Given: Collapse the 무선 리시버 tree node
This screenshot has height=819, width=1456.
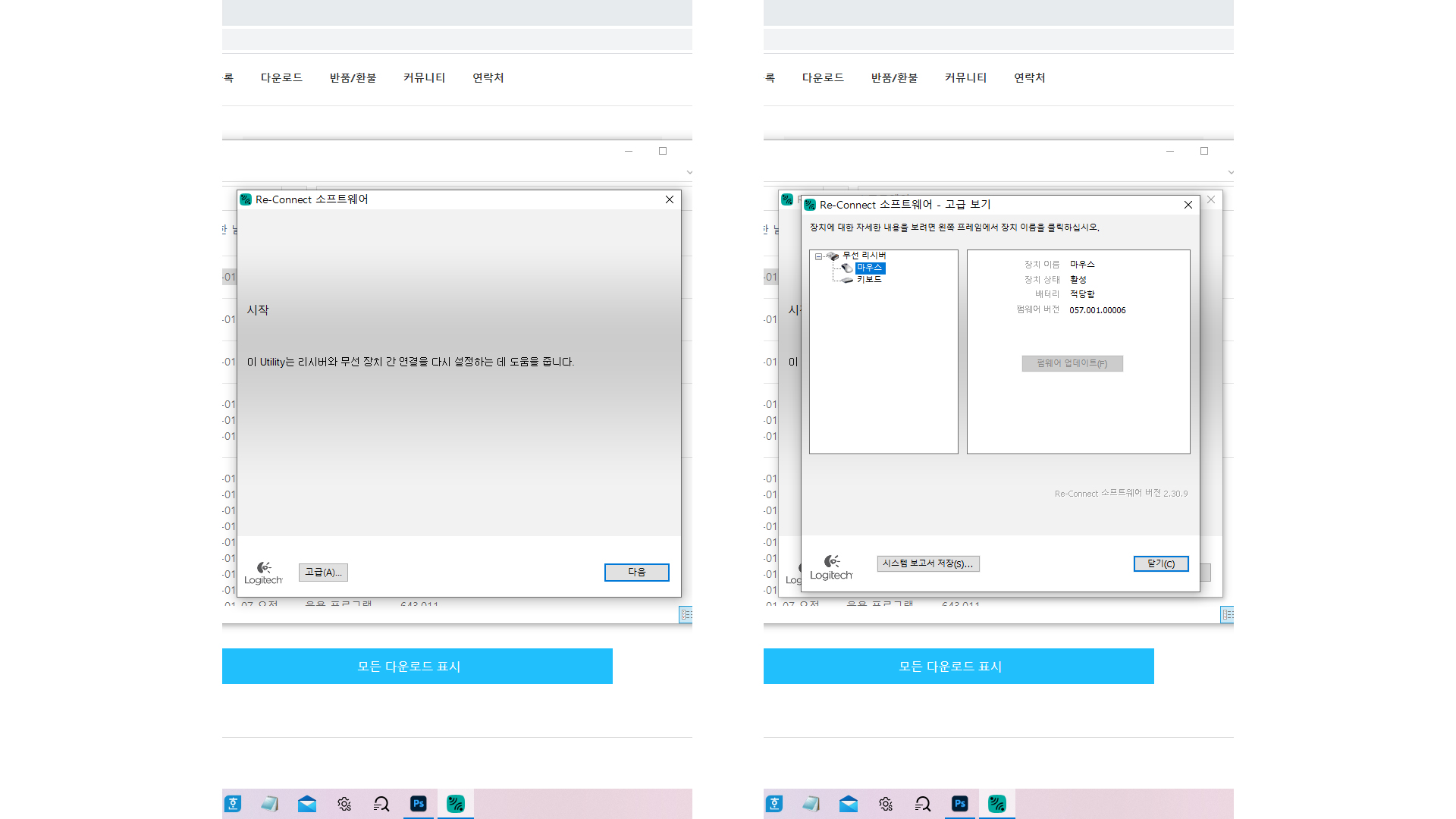Looking at the screenshot, I should pyautogui.click(x=818, y=256).
